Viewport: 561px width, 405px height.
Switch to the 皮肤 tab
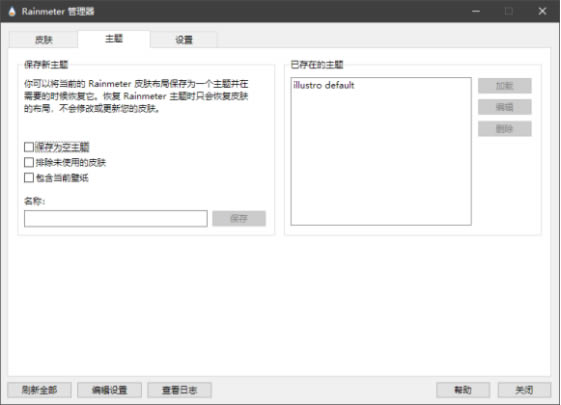point(43,40)
